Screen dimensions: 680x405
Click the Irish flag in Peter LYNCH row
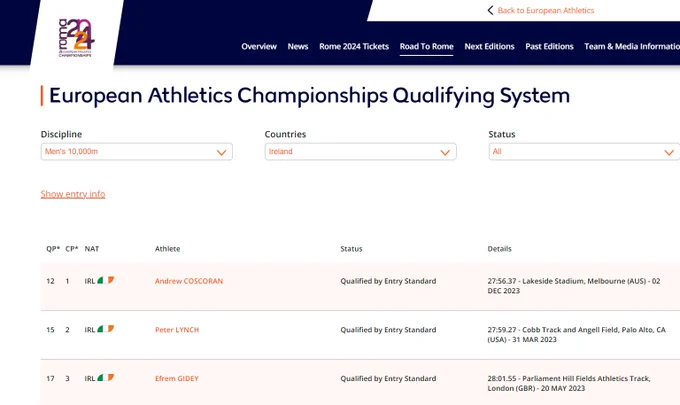[x=105, y=329]
